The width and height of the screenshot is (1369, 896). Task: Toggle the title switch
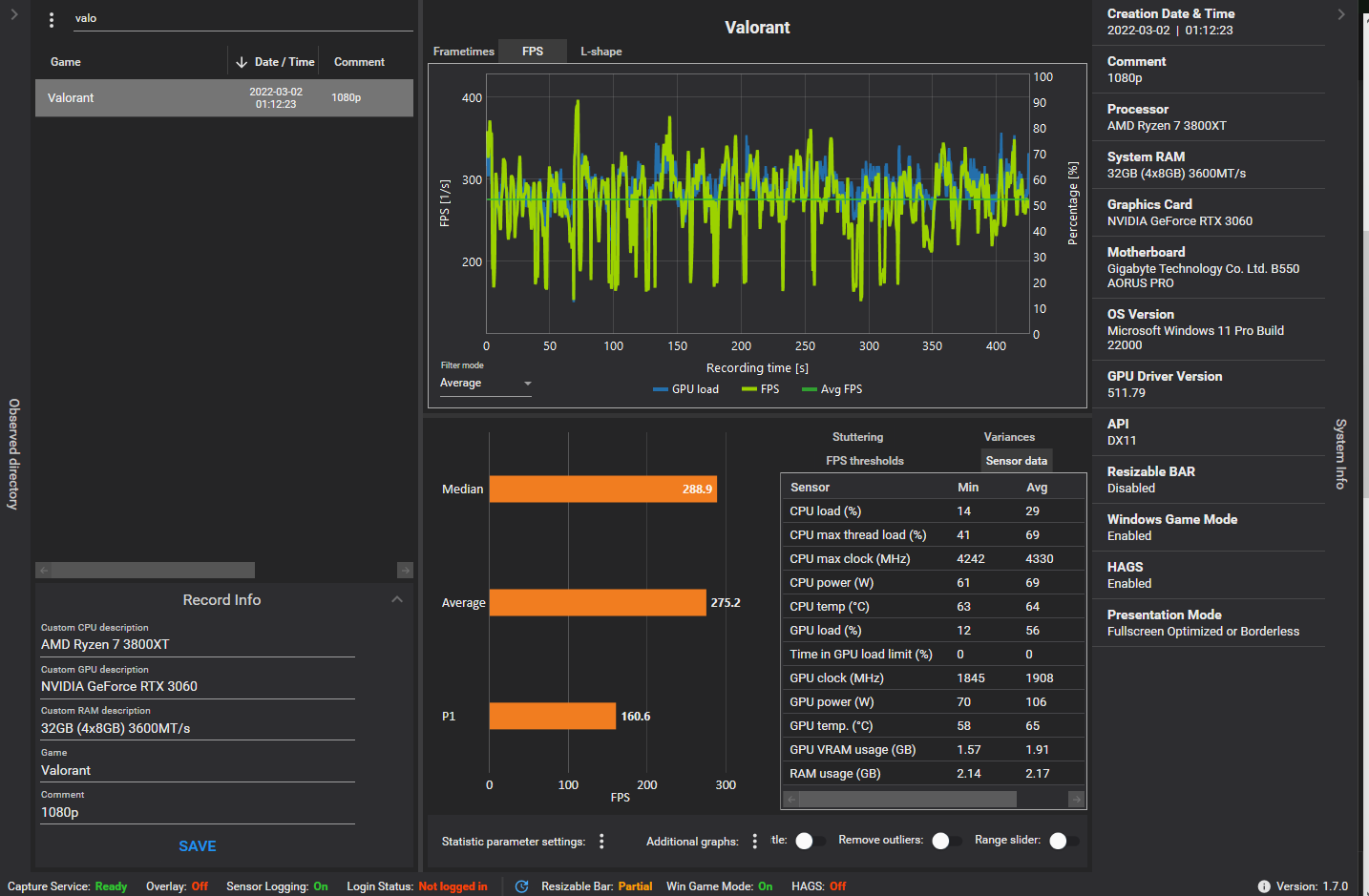[x=810, y=841]
